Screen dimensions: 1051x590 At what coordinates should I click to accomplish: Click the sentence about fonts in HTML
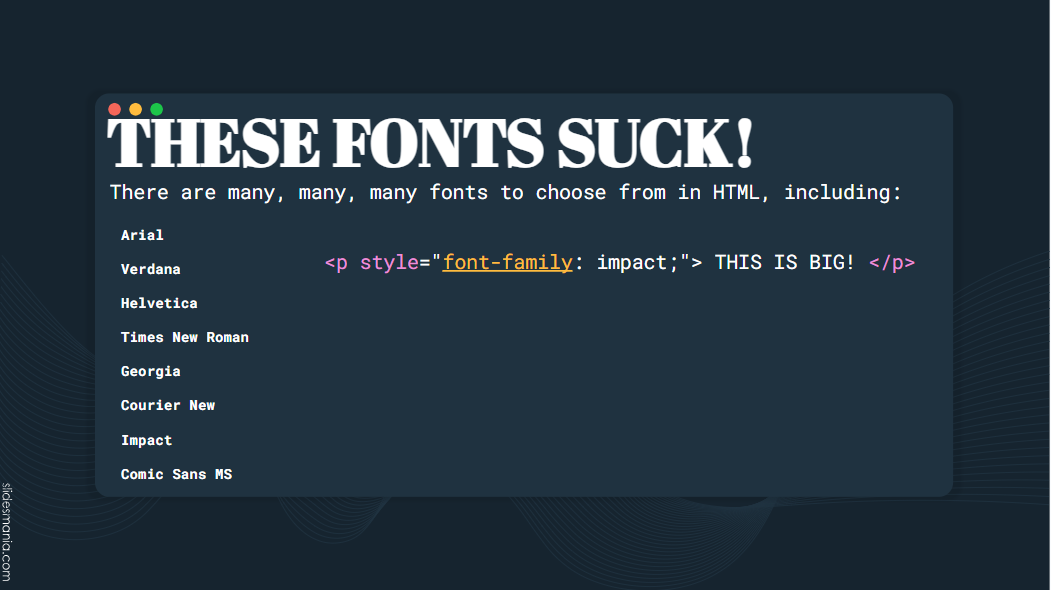505,192
